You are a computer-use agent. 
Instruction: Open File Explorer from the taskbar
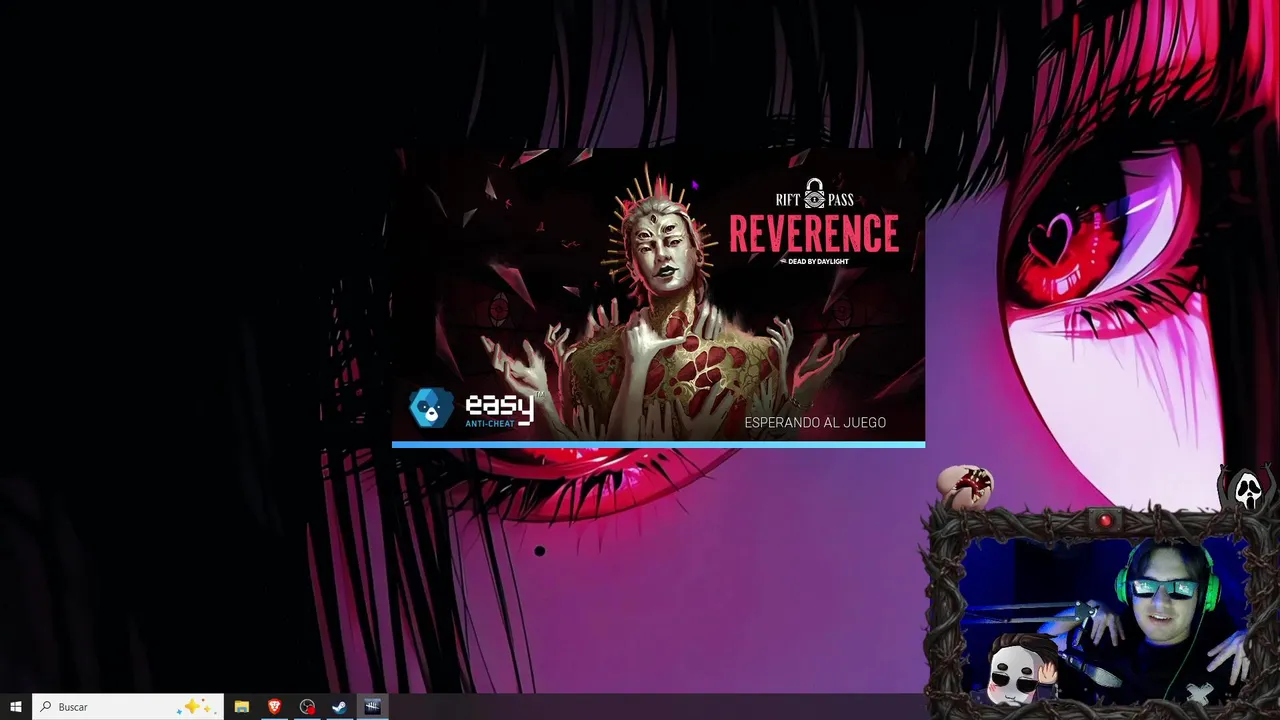pos(241,707)
